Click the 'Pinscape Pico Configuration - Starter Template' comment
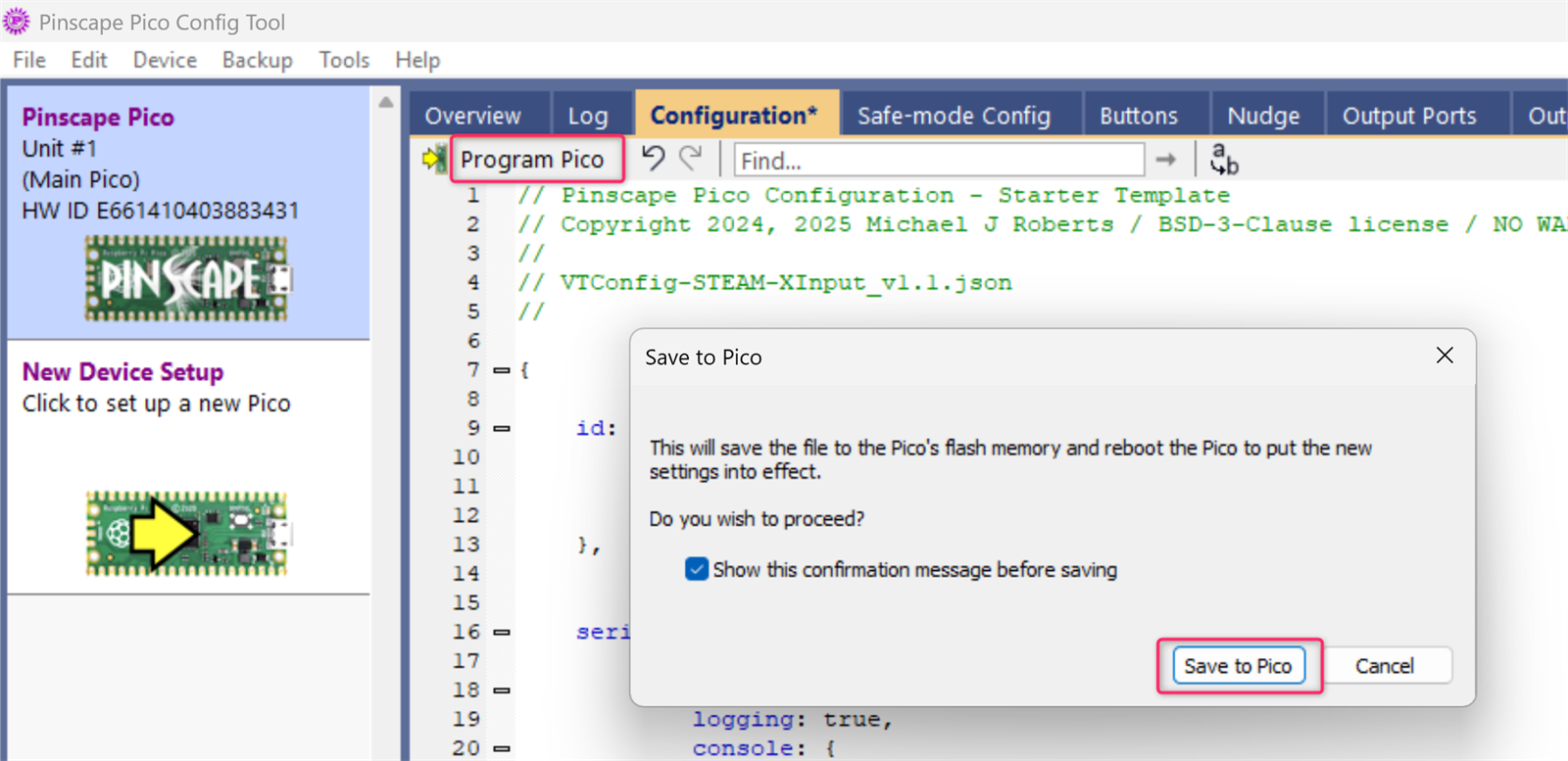The image size is (1568, 761). point(874,196)
